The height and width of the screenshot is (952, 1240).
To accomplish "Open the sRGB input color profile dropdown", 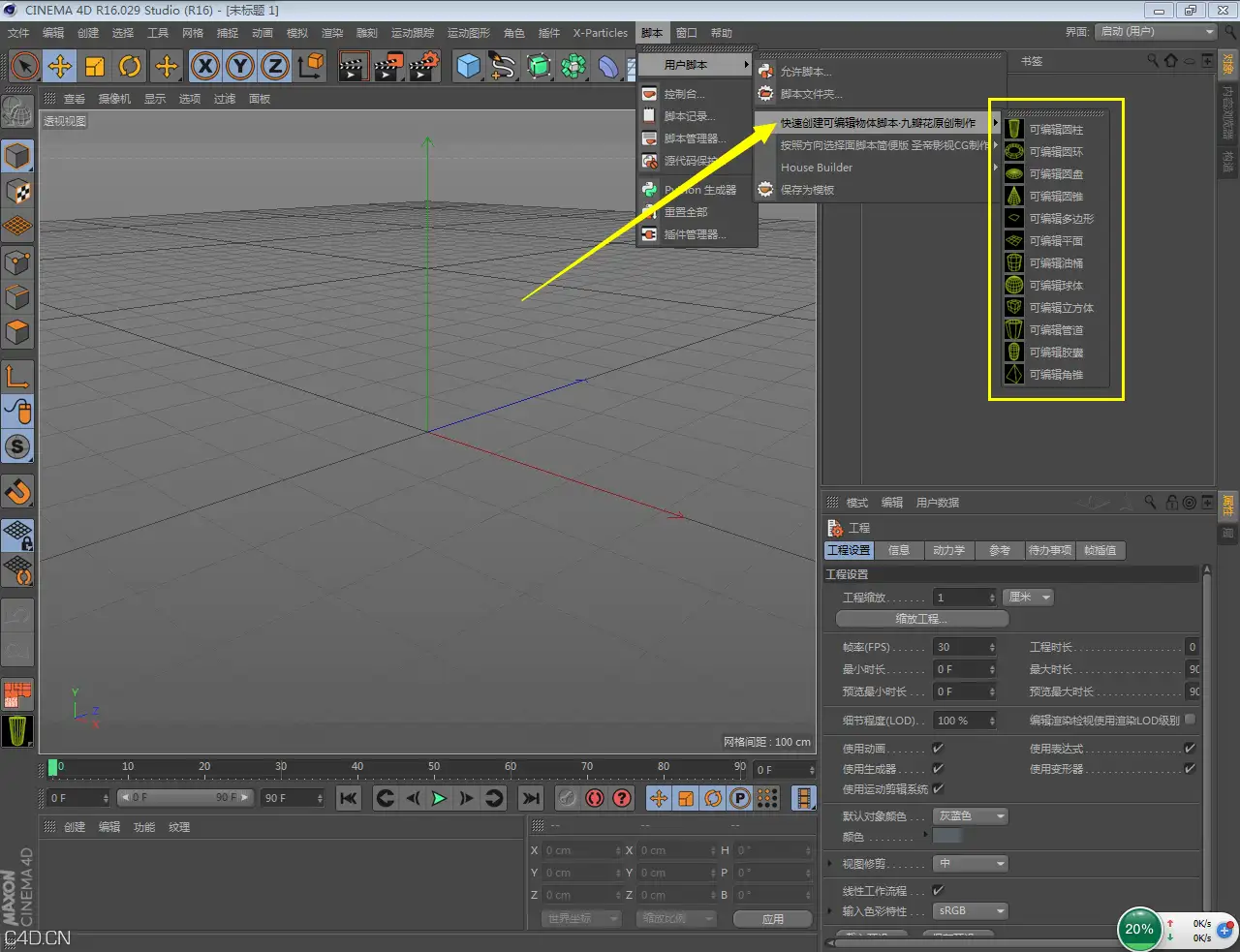I will (972, 911).
